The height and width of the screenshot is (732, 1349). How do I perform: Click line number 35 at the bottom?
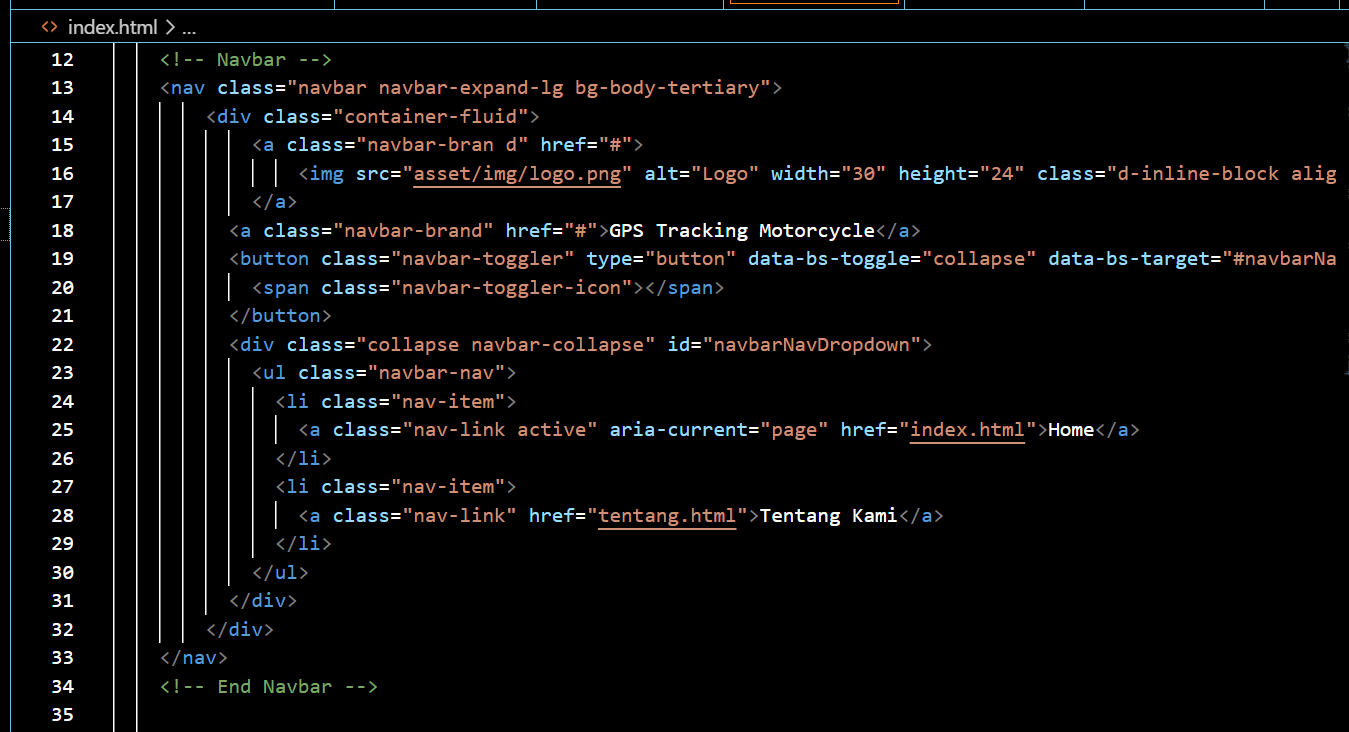pos(62,715)
